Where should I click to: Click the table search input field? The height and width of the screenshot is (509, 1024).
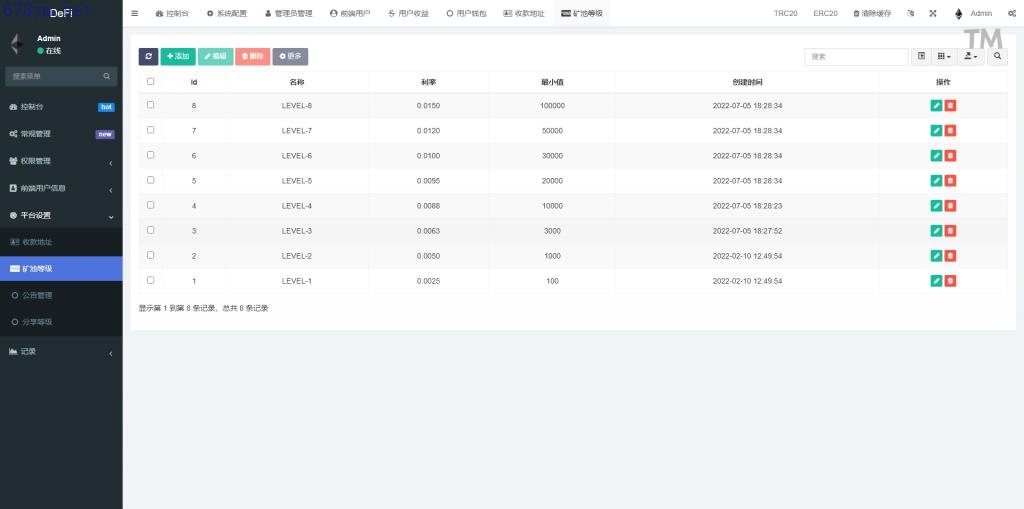coord(856,57)
